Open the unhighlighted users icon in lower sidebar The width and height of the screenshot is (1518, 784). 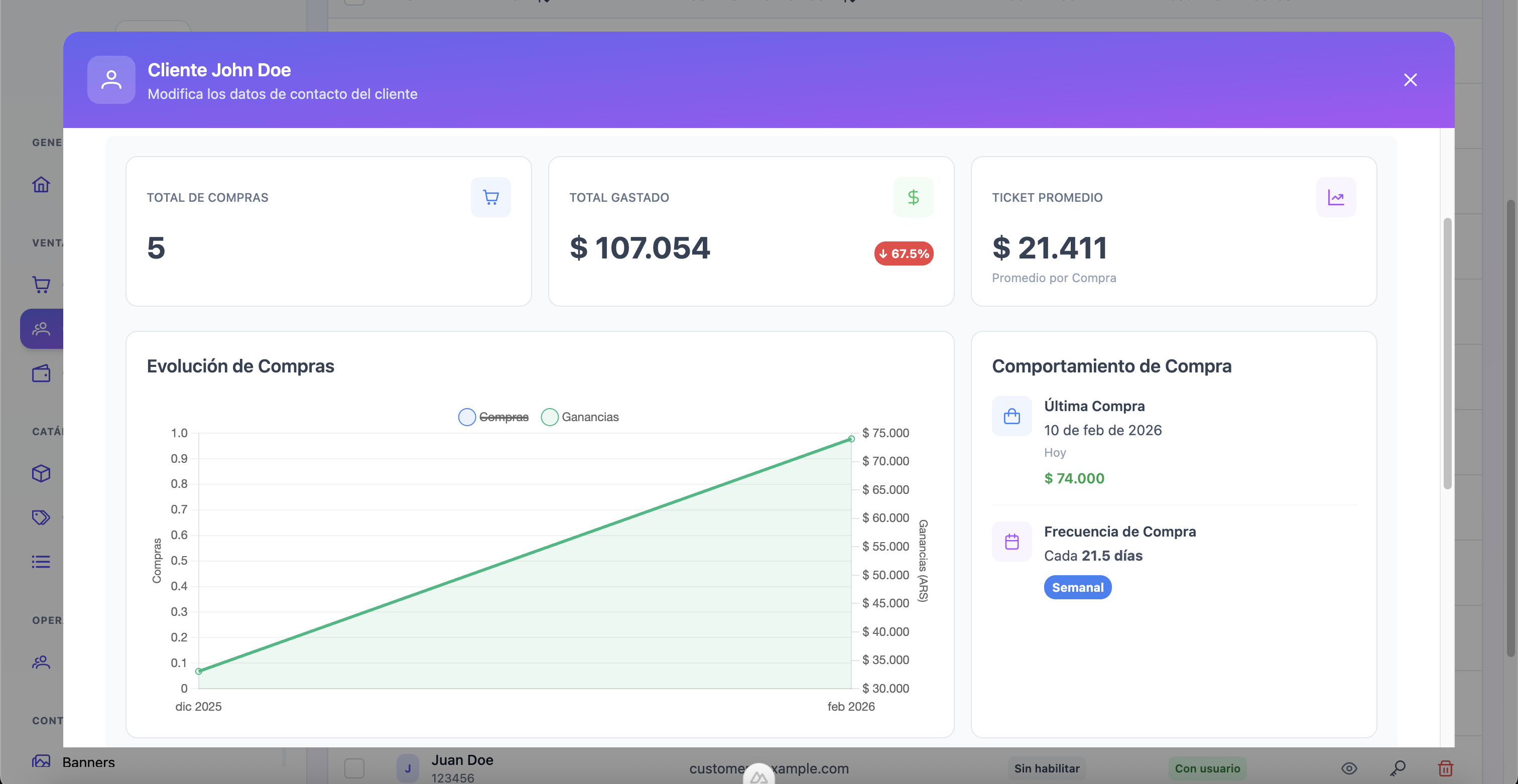41,662
